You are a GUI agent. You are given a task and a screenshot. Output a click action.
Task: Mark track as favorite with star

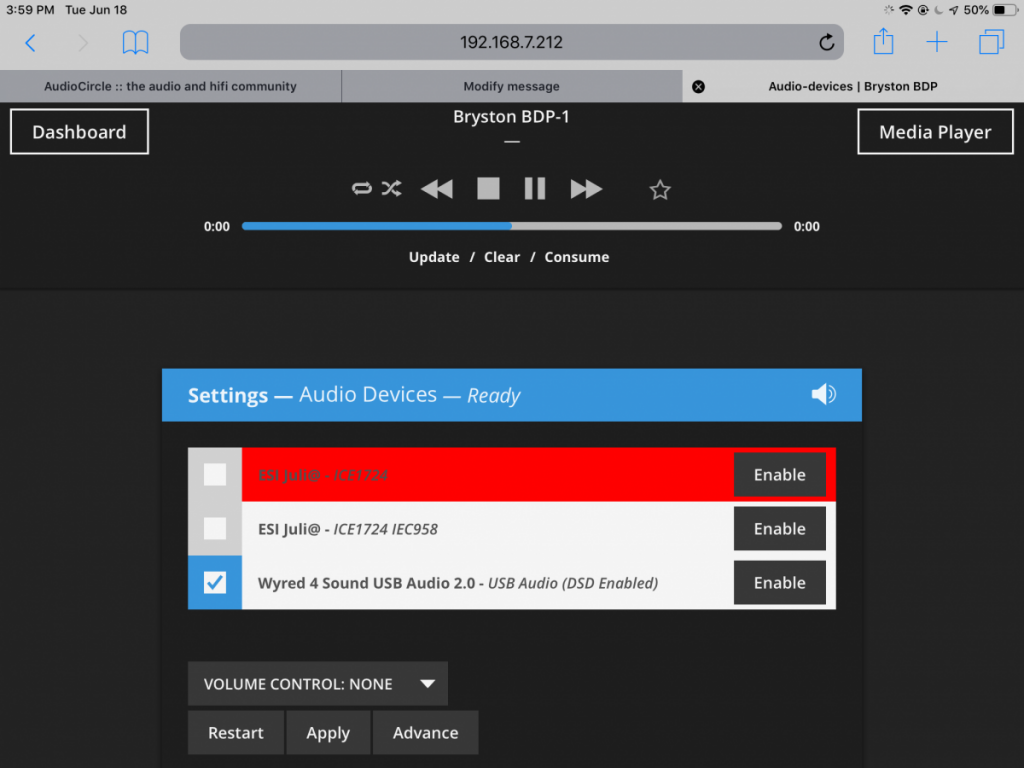(x=660, y=190)
